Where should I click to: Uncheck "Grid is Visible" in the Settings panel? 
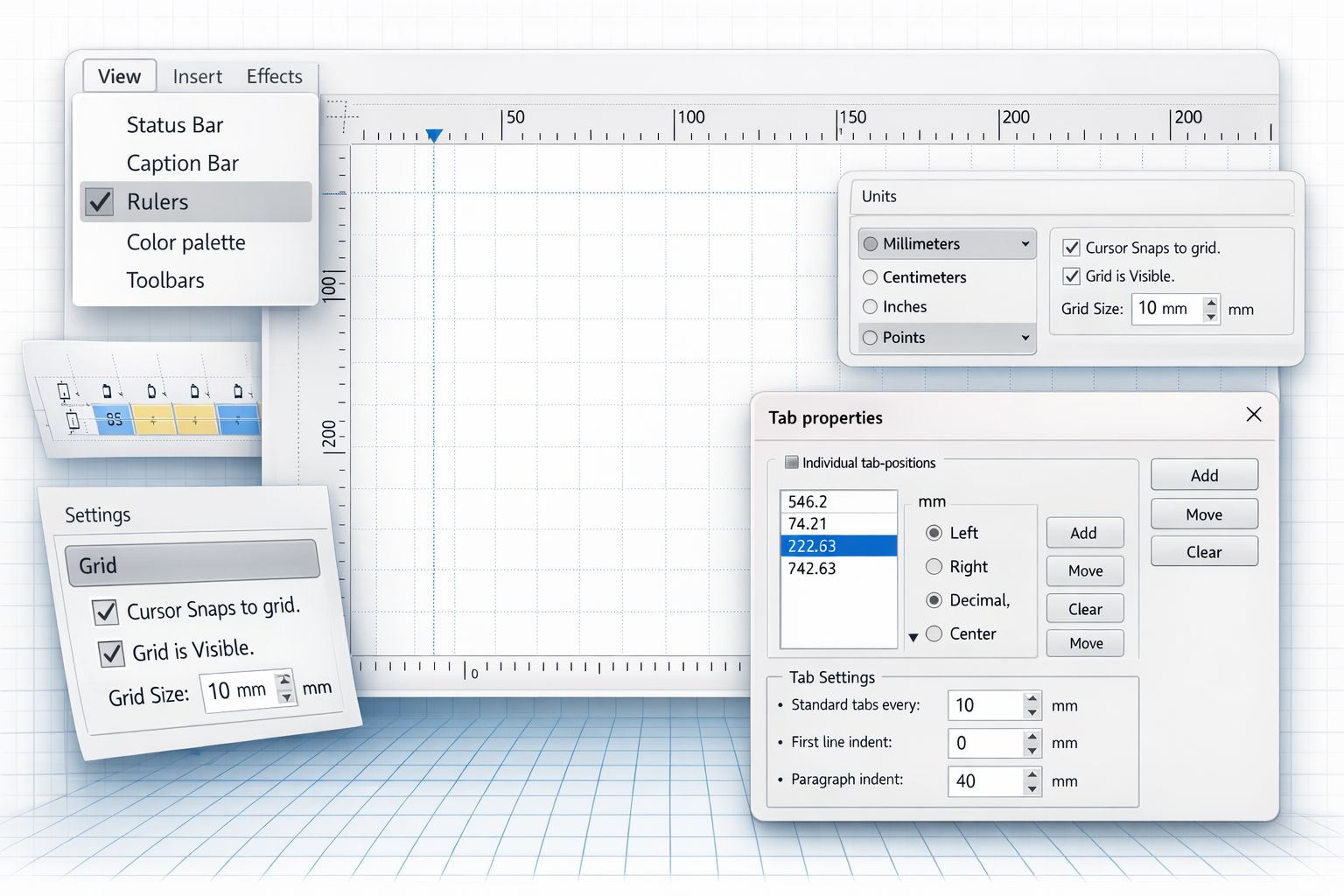(x=111, y=653)
